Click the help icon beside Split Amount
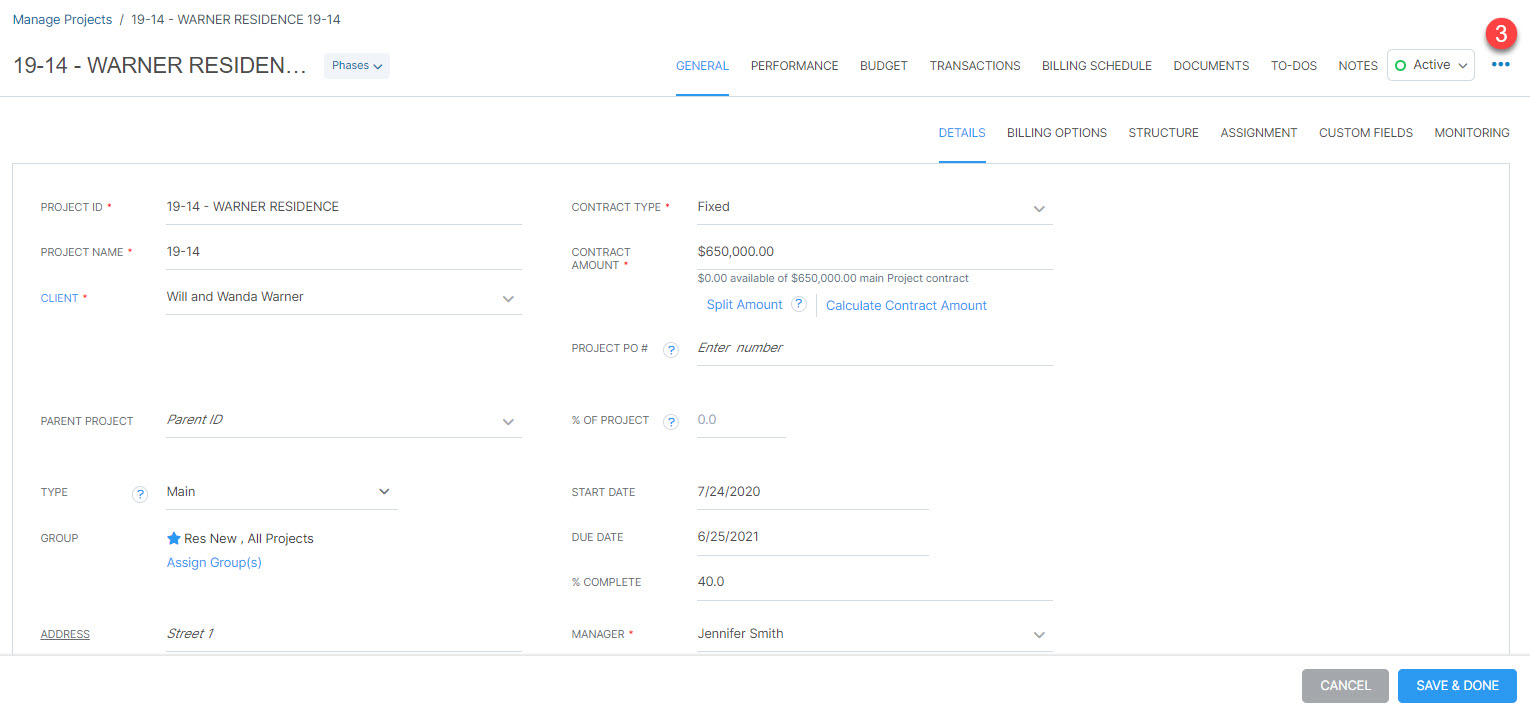The height and width of the screenshot is (706, 1530). point(797,304)
